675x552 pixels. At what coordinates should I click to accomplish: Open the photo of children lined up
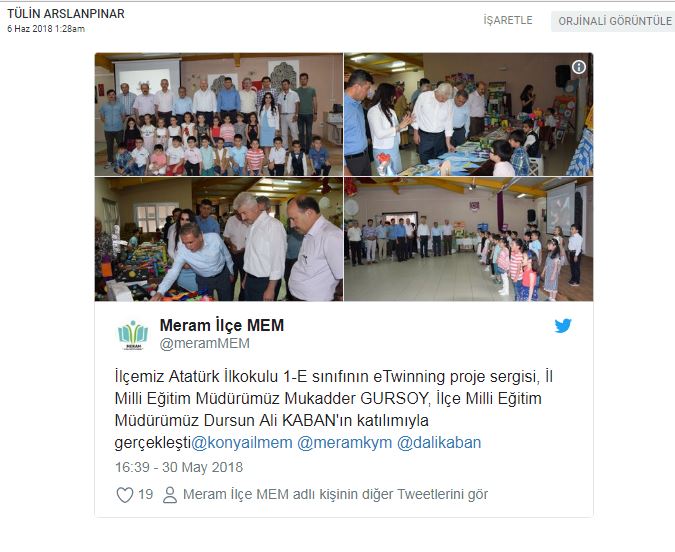[468, 239]
